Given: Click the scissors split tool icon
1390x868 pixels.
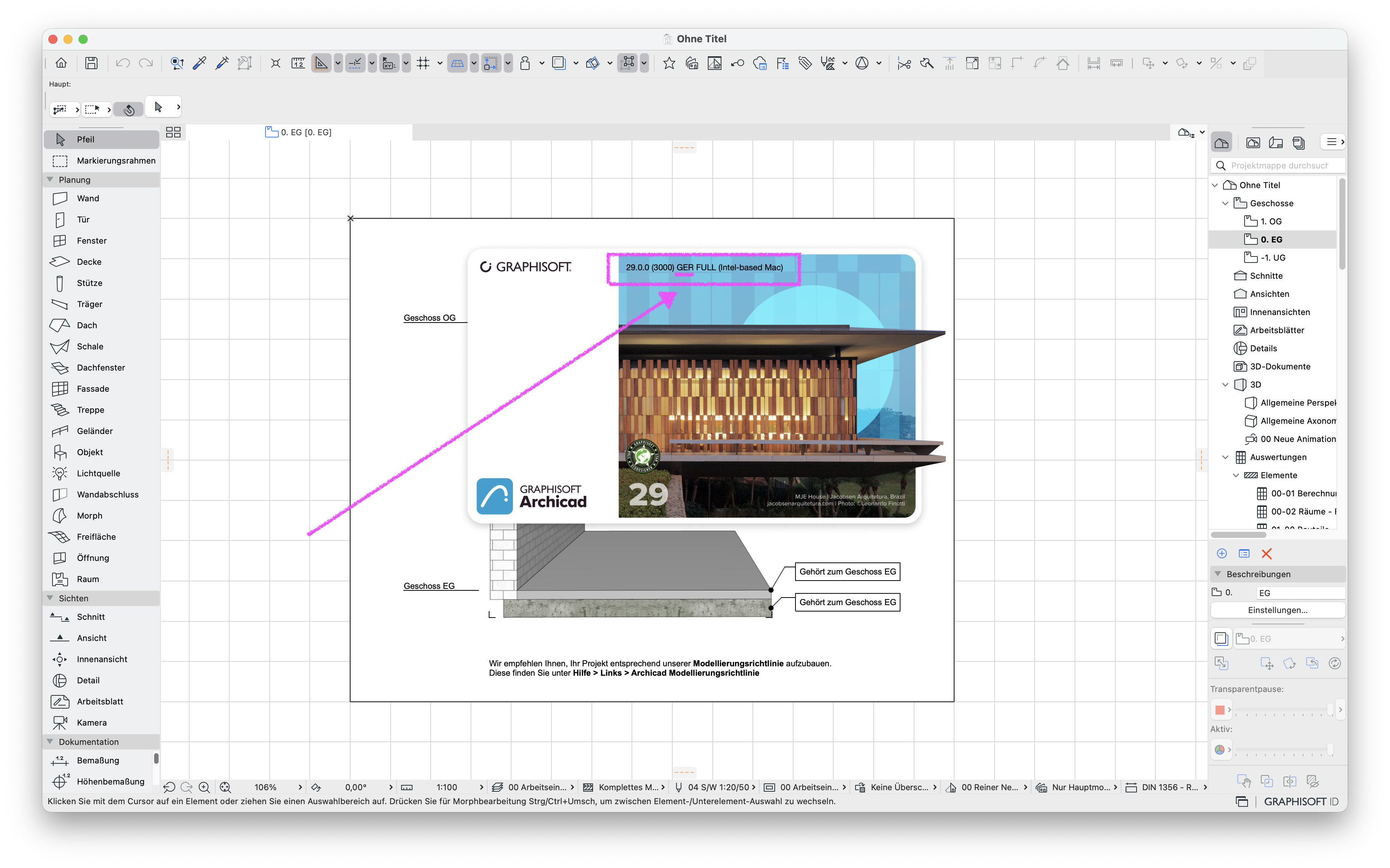Looking at the screenshot, I should 904,63.
